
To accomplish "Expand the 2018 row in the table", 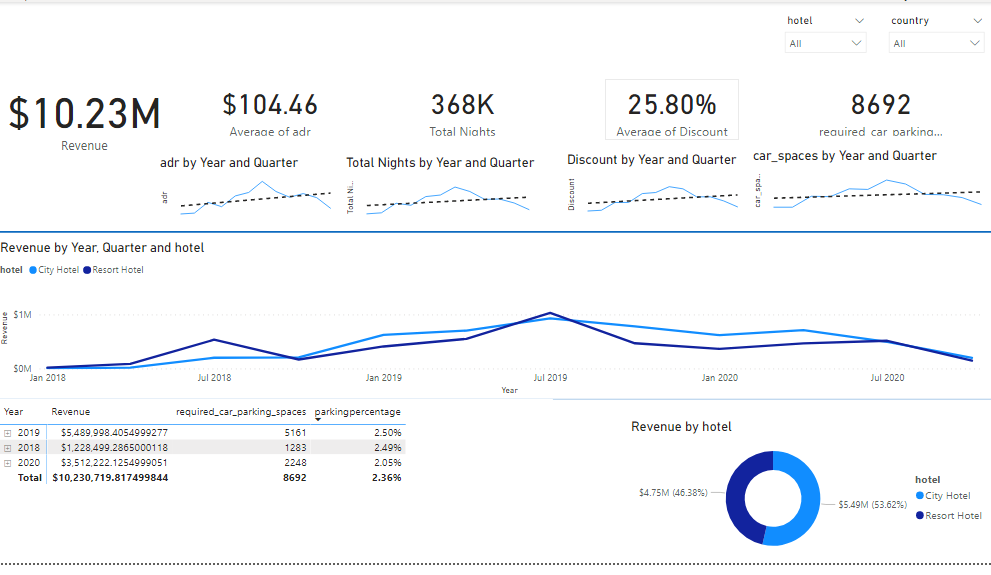I will (8, 448).
